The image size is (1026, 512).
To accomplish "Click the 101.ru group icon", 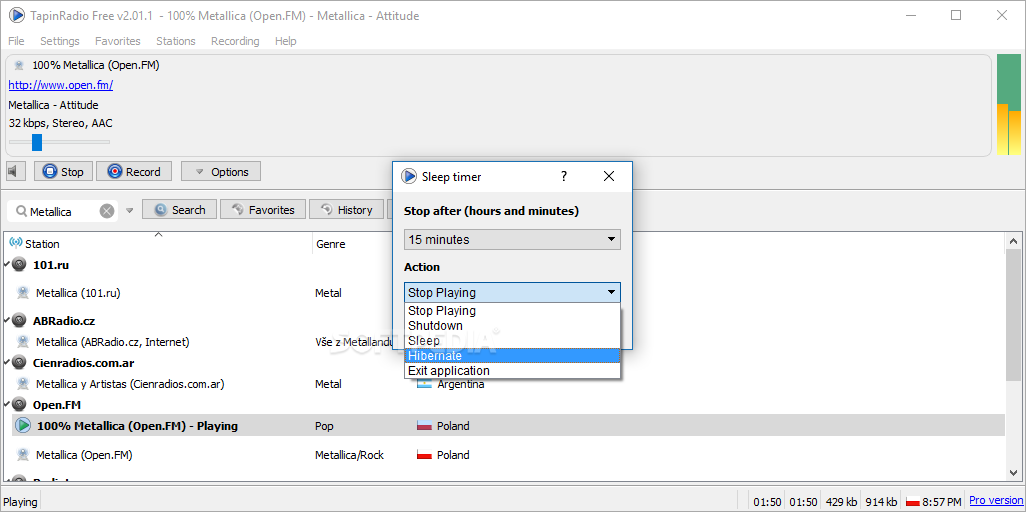I will tap(20, 265).
